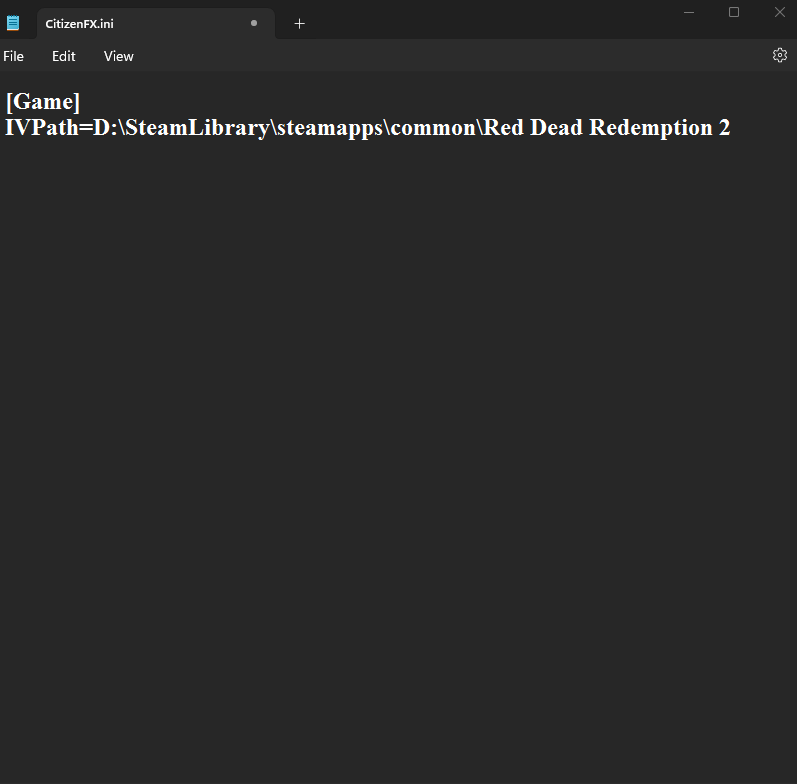The height and width of the screenshot is (784, 797).
Task: Click the Notepad app icon
Action: [x=13, y=23]
